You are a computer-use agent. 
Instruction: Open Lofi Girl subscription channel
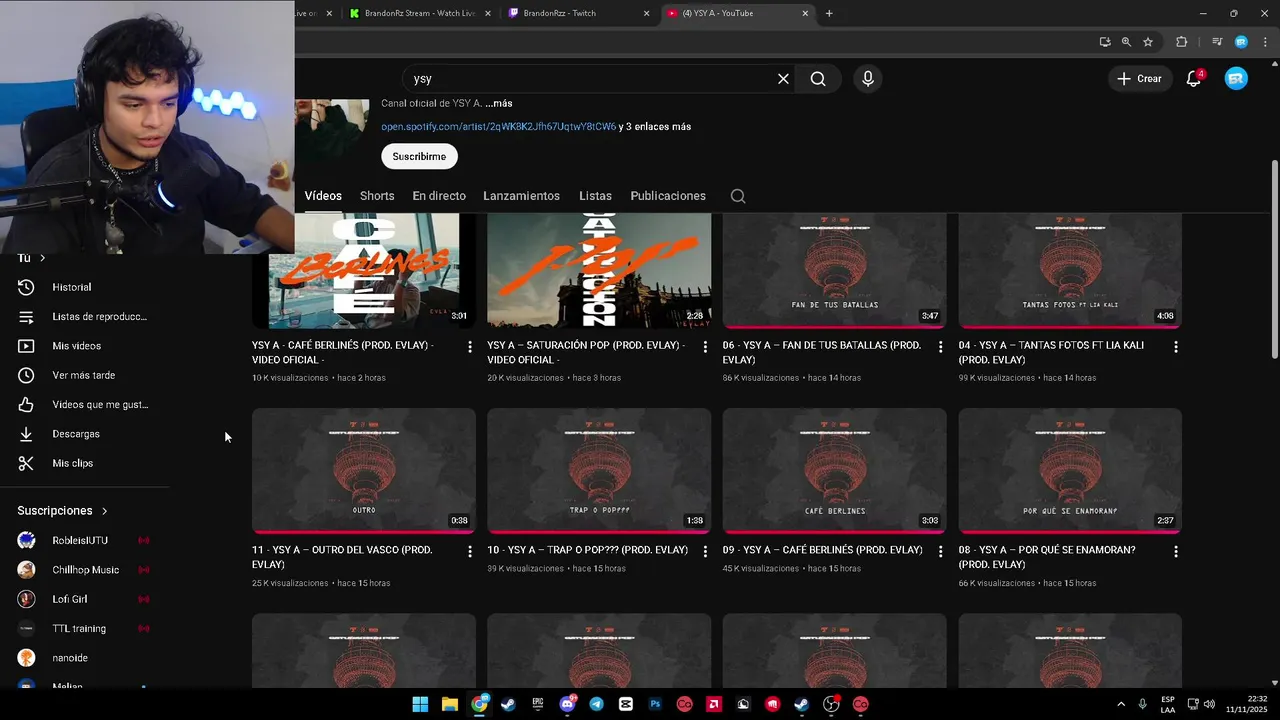click(x=85, y=599)
